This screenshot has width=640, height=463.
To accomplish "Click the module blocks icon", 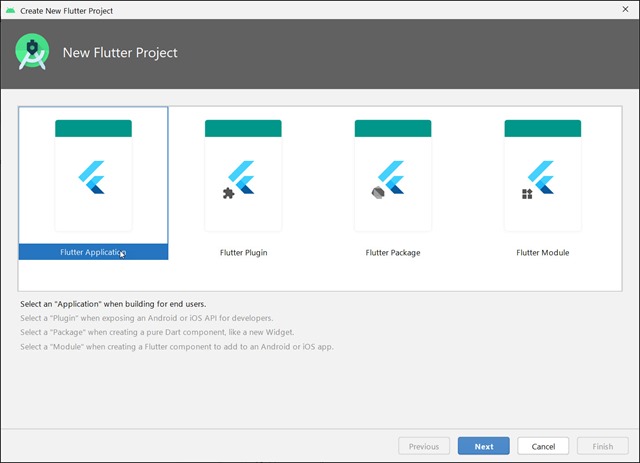I will pos(527,194).
